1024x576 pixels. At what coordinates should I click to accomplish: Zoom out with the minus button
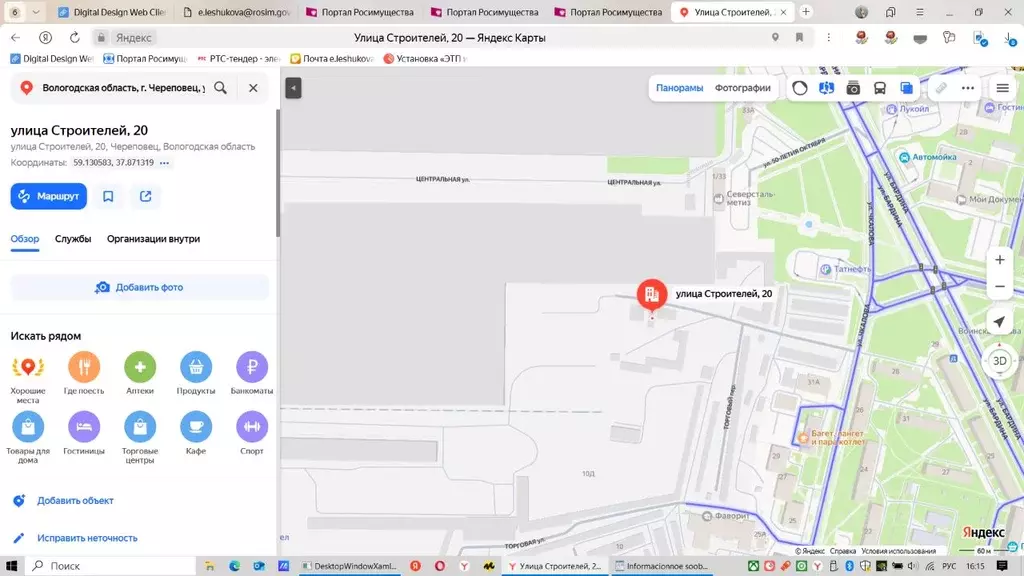[999, 287]
